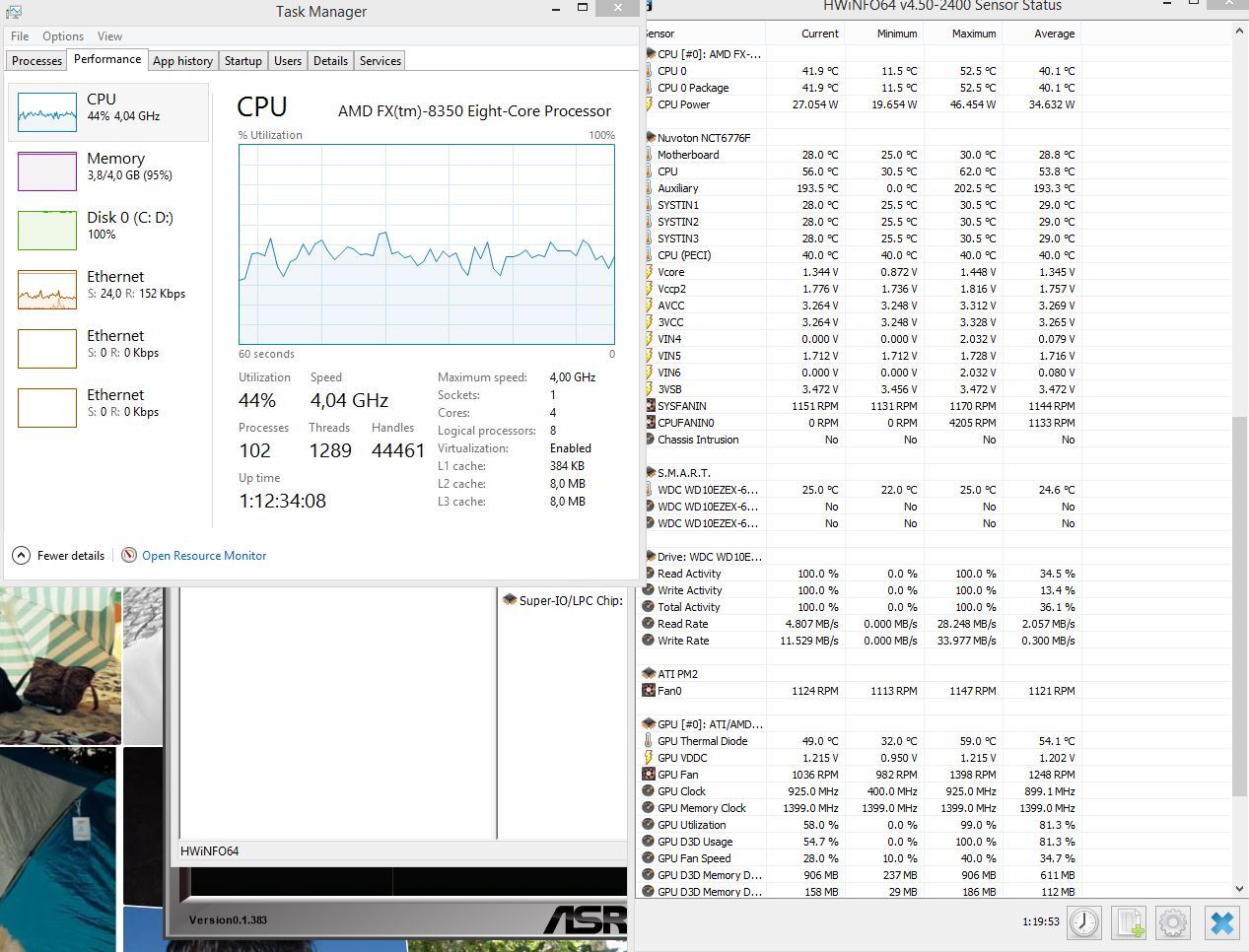Click the GPU Fan icon
1249x952 pixels.
pyautogui.click(x=649, y=775)
